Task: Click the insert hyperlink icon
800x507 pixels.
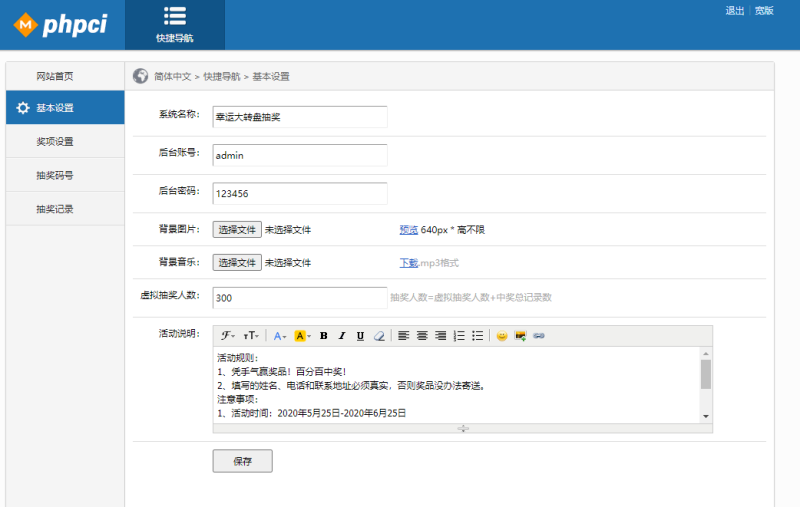Action: tap(539, 336)
